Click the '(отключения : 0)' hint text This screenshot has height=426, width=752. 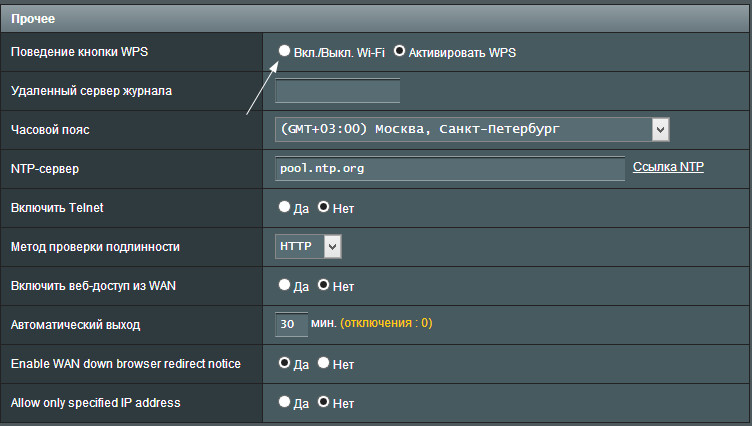point(386,324)
